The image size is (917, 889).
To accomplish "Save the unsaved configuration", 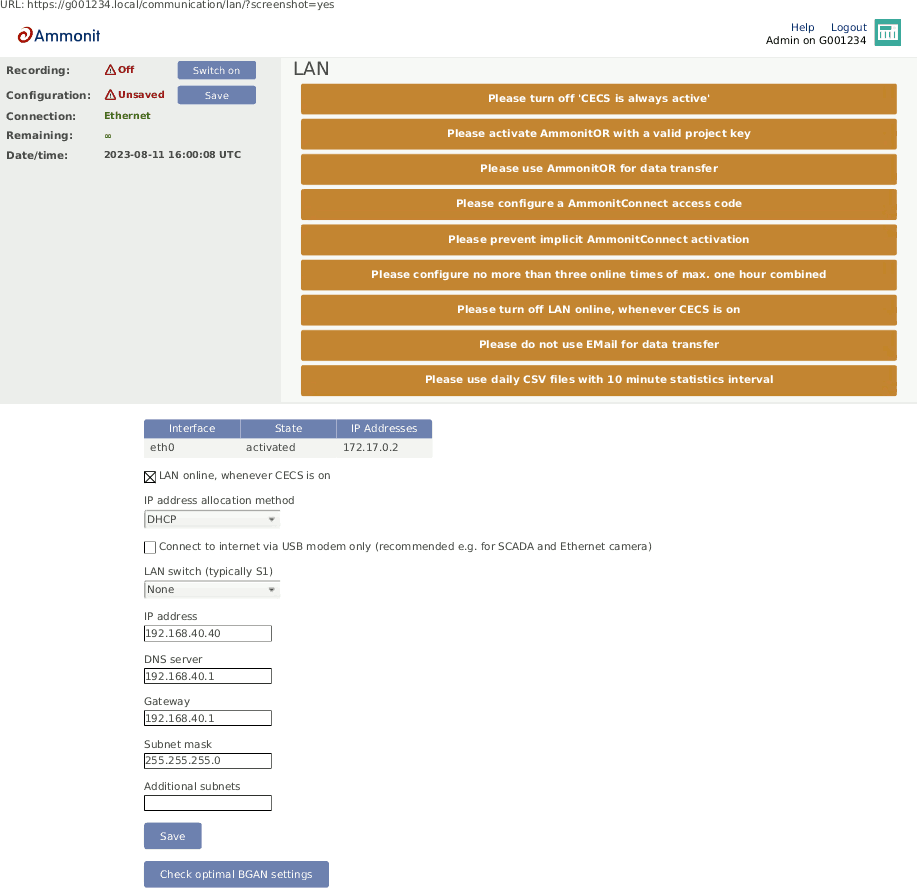I will point(216,95).
